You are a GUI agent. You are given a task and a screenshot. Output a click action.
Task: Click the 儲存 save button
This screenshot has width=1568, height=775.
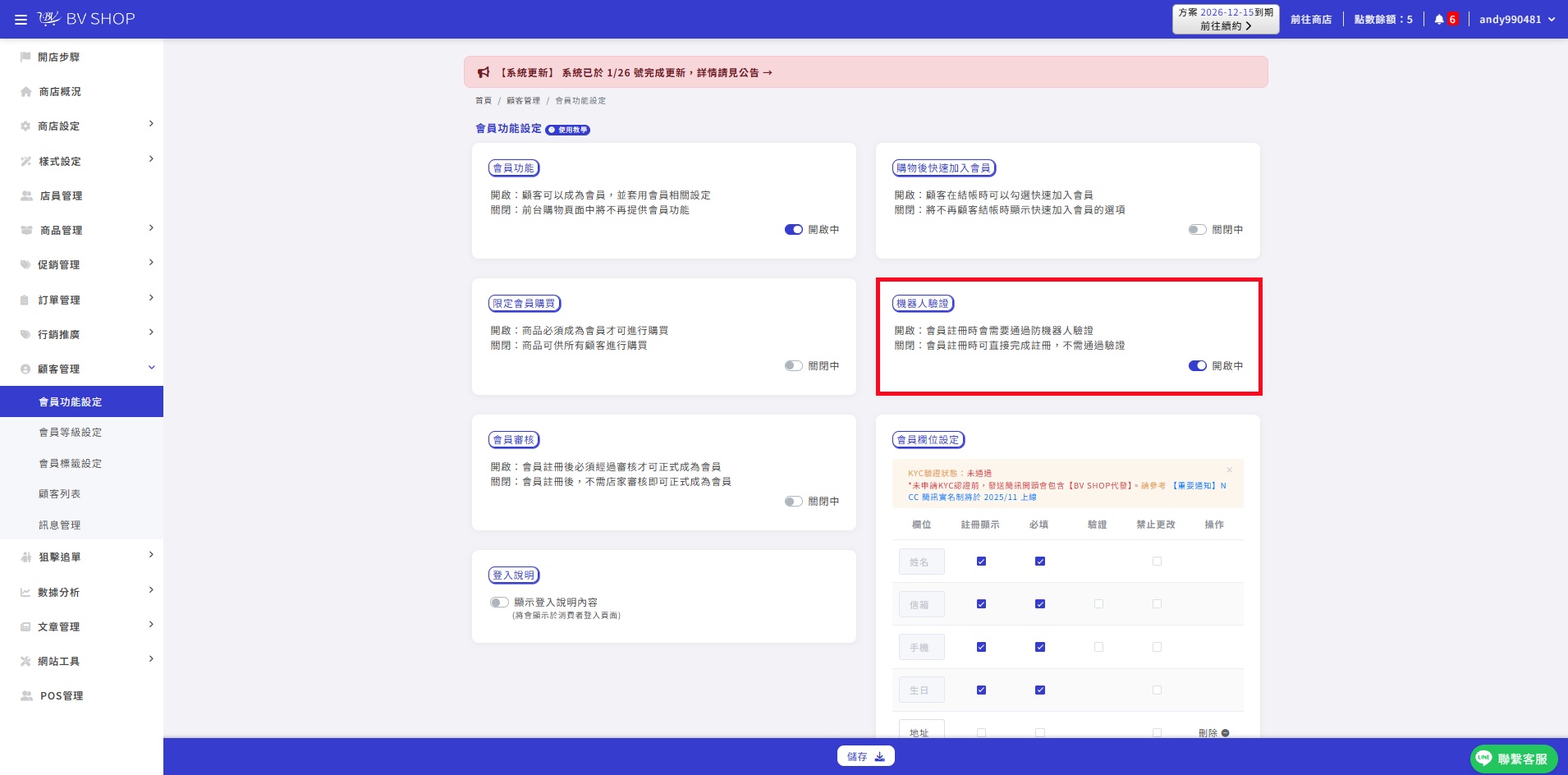pyautogui.click(x=865, y=756)
